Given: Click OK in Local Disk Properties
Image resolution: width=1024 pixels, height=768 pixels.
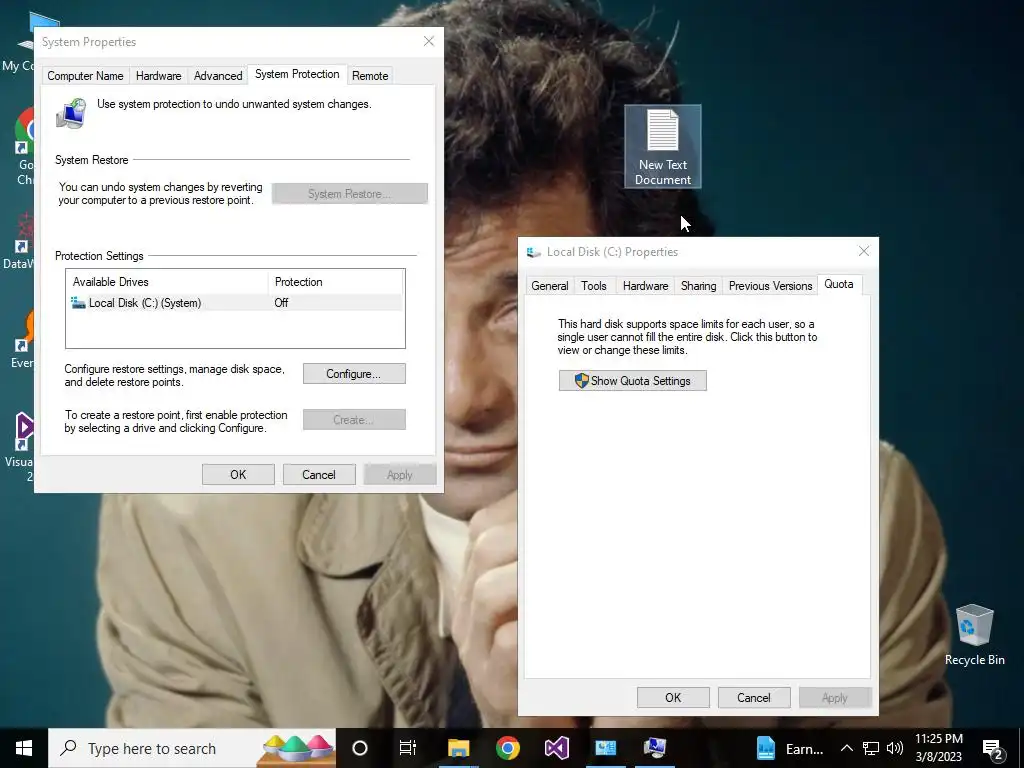Looking at the screenshot, I should coord(673,697).
